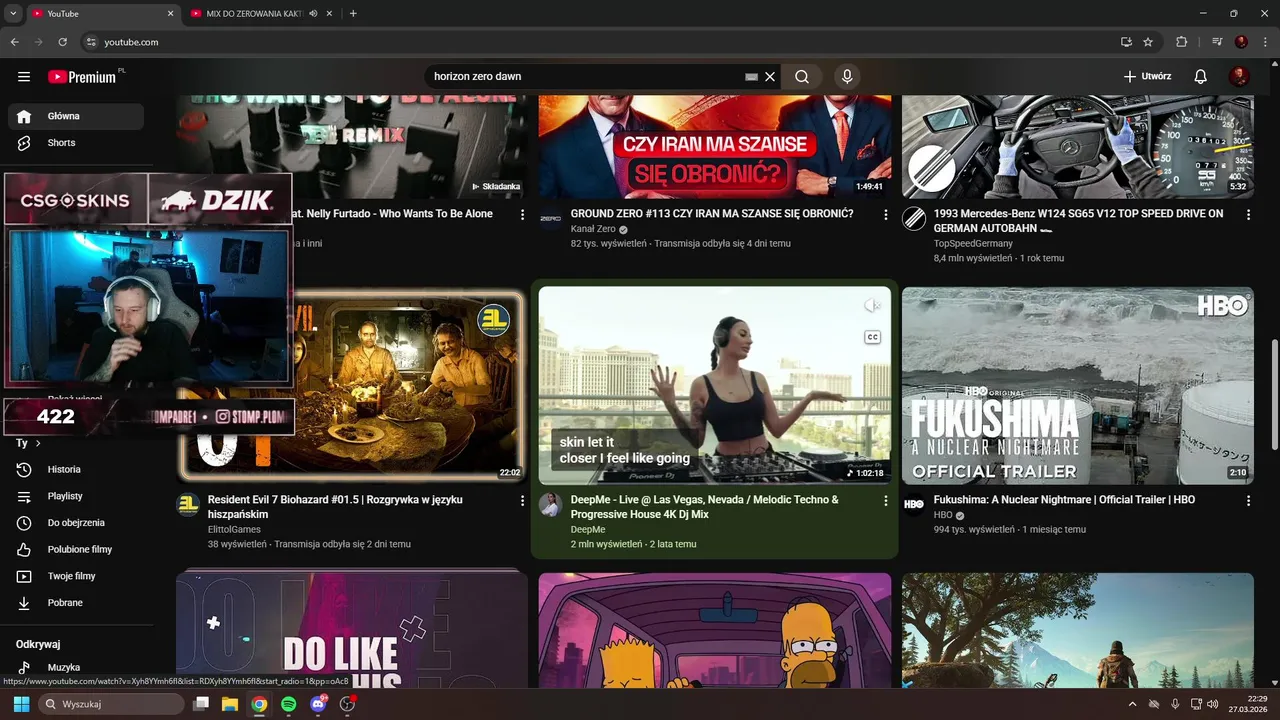Open account avatar menu
The width and height of the screenshot is (1280, 720).
(1240, 77)
